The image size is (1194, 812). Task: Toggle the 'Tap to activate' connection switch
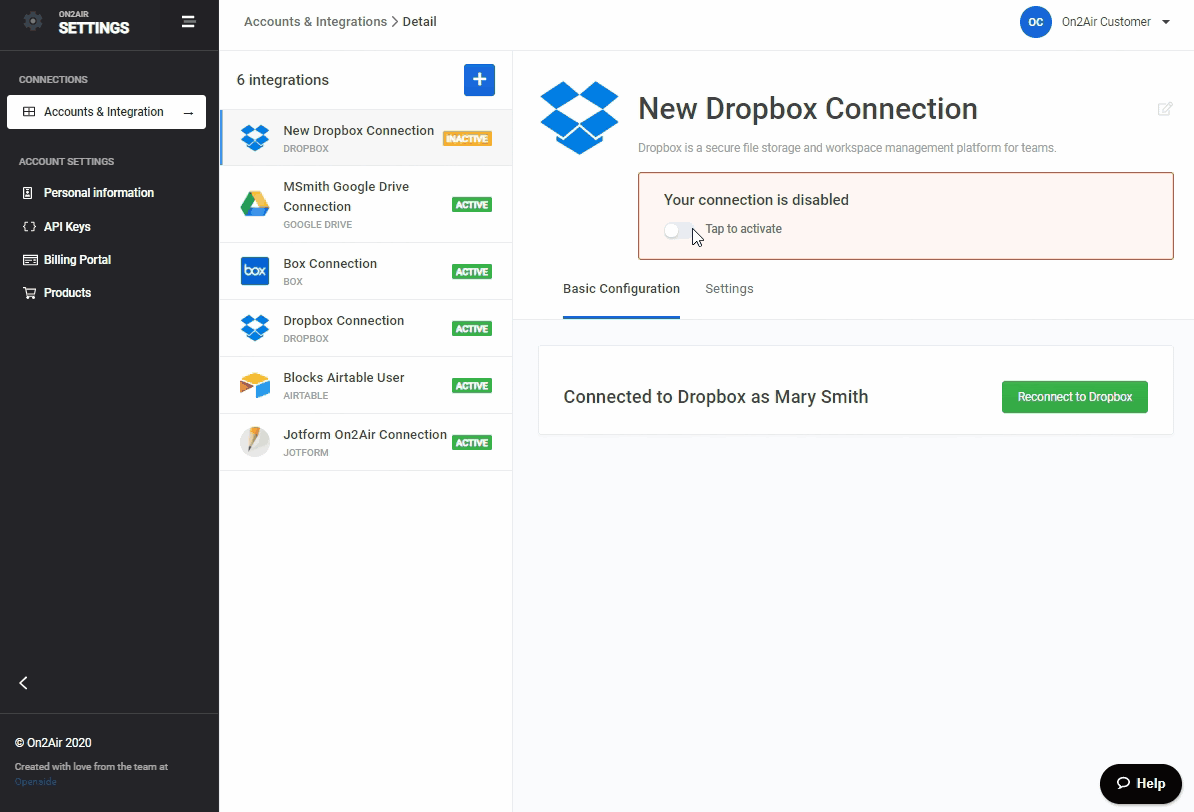(x=678, y=230)
